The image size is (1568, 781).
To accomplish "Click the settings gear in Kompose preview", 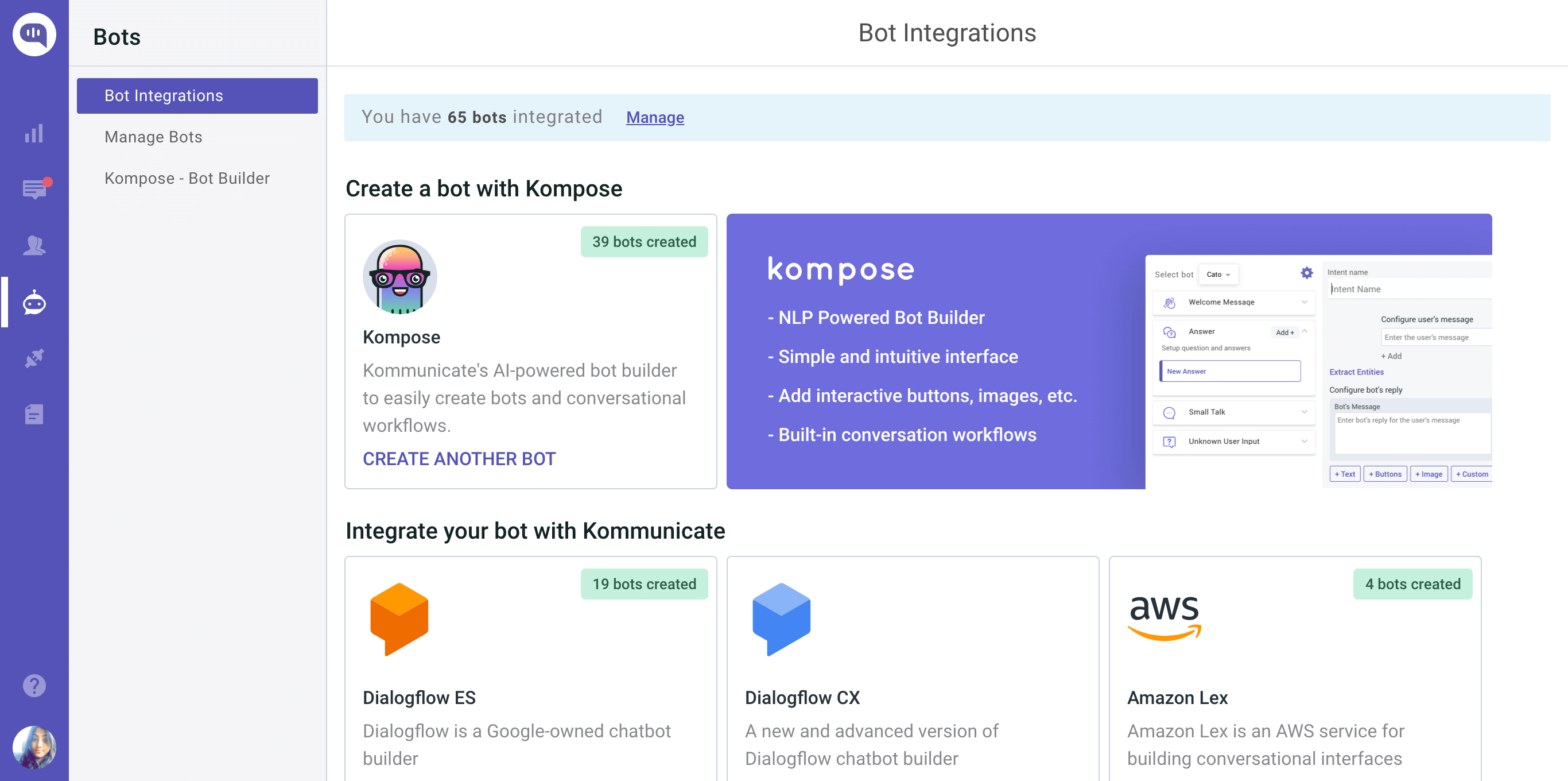I will coord(1306,273).
